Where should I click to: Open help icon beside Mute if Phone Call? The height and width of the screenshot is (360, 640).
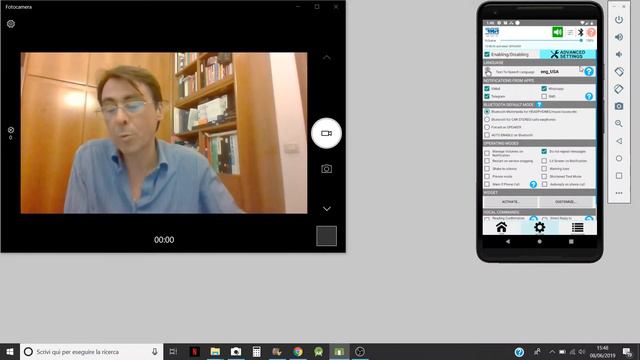point(533,184)
